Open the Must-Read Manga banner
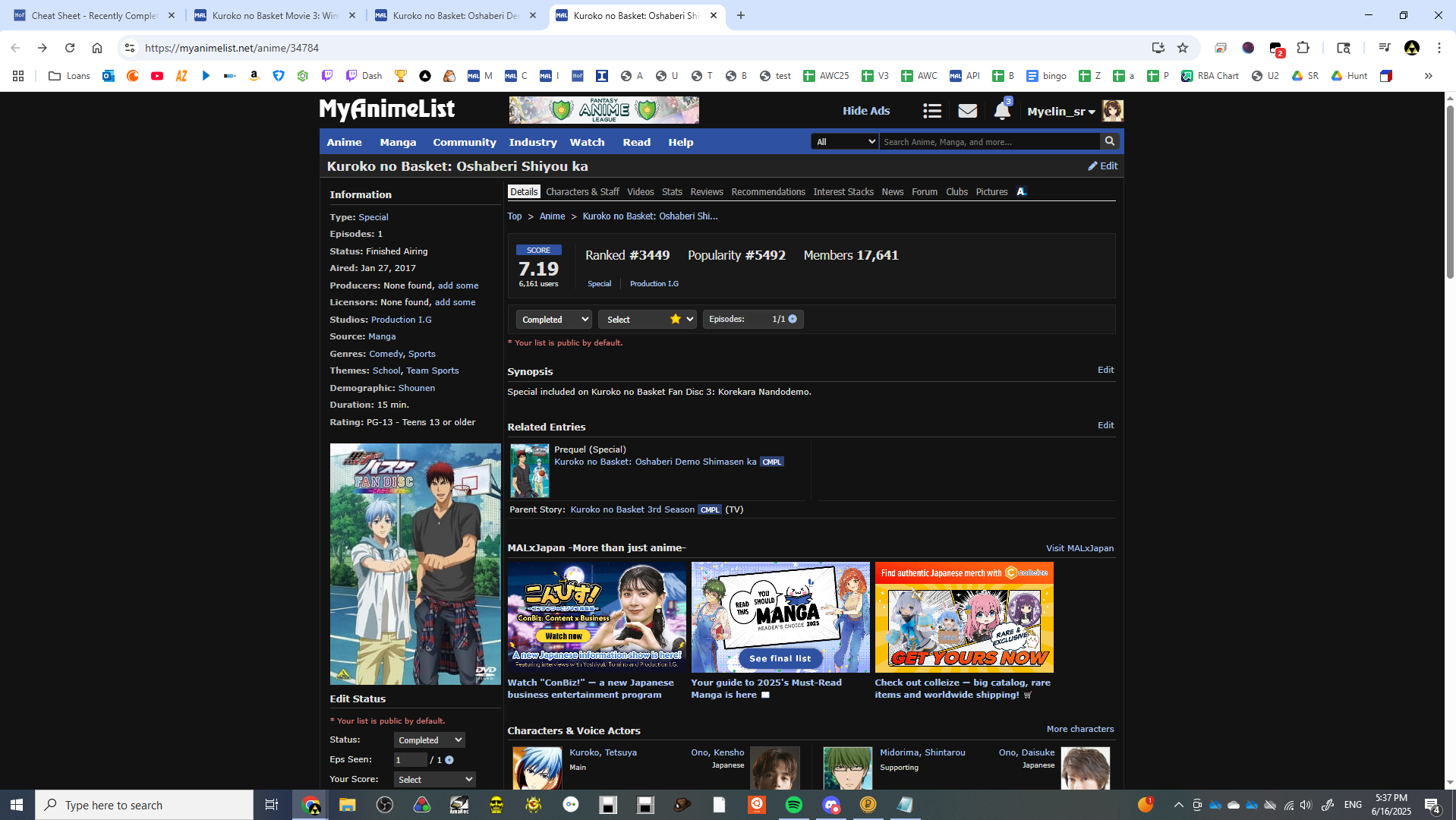Image resolution: width=1456 pixels, height=820 pixels. 780,617
